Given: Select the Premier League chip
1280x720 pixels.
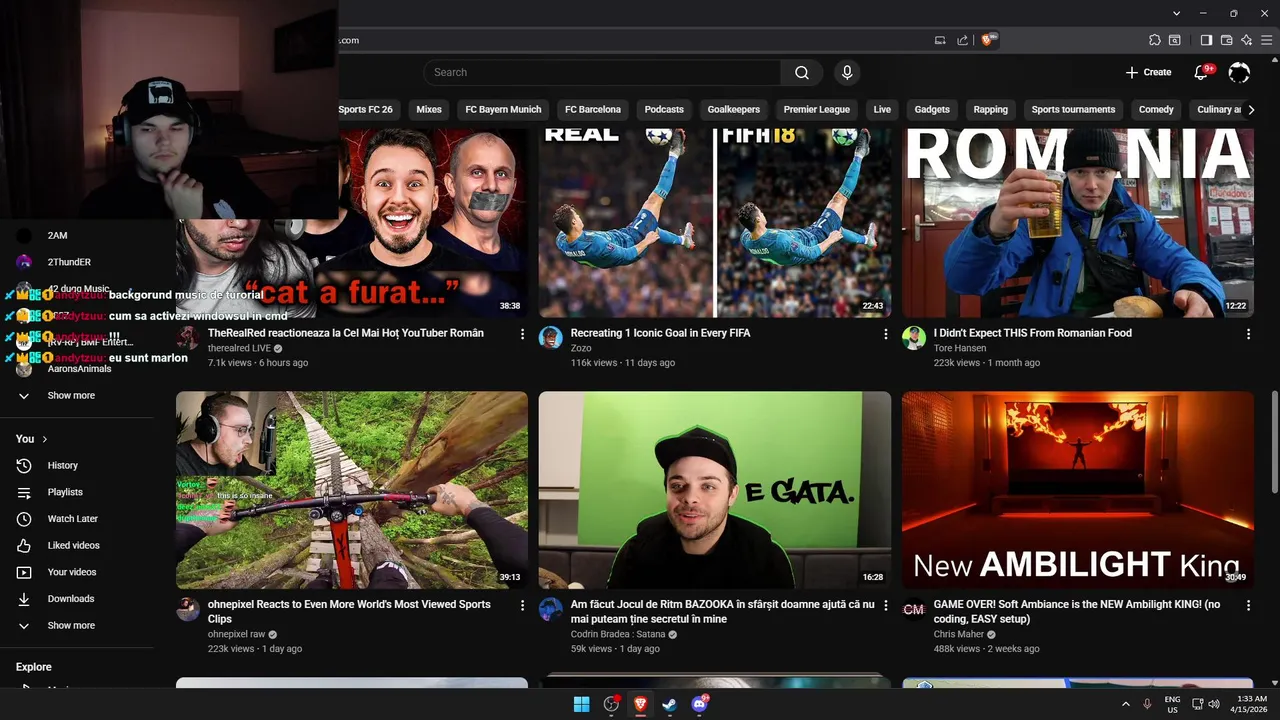Looking at the screenshot, I should coord(816,110).
